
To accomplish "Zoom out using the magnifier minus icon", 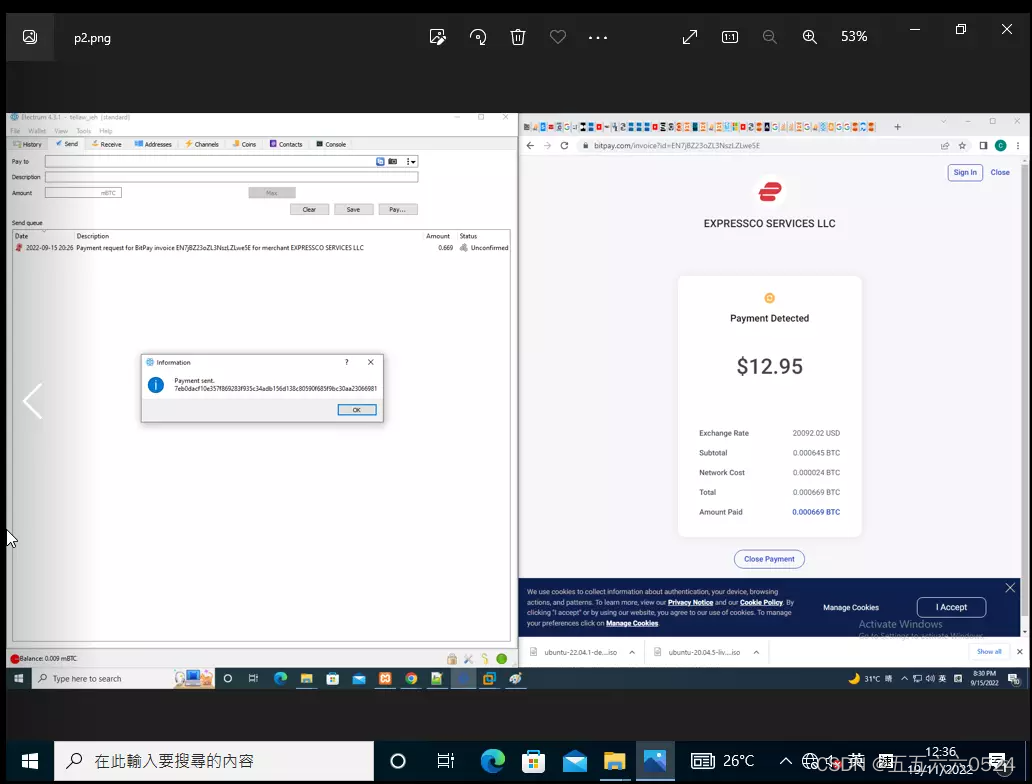I will tap(770, 37).
